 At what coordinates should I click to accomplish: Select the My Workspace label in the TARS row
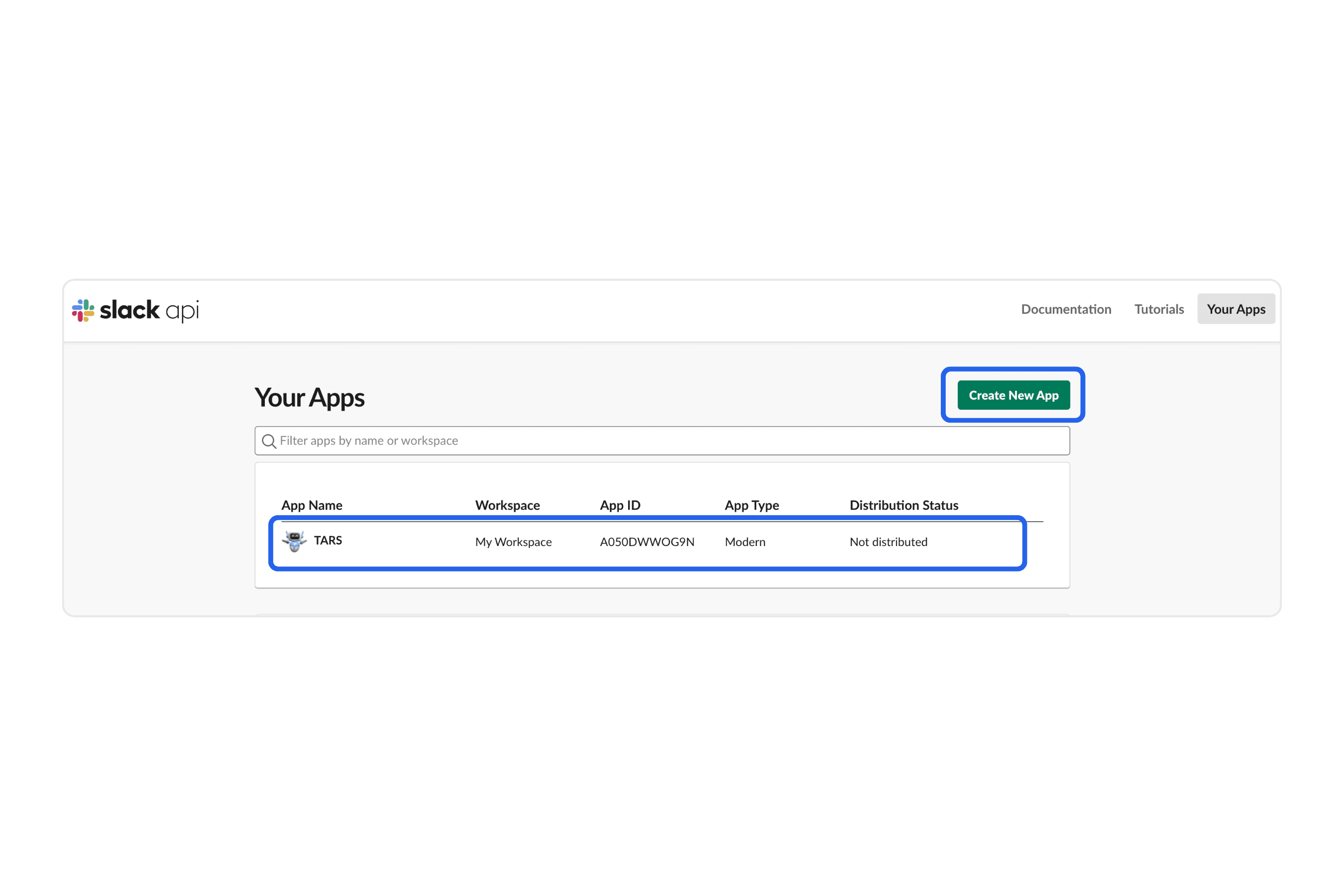pyautogui.click(x=513, y=542)
